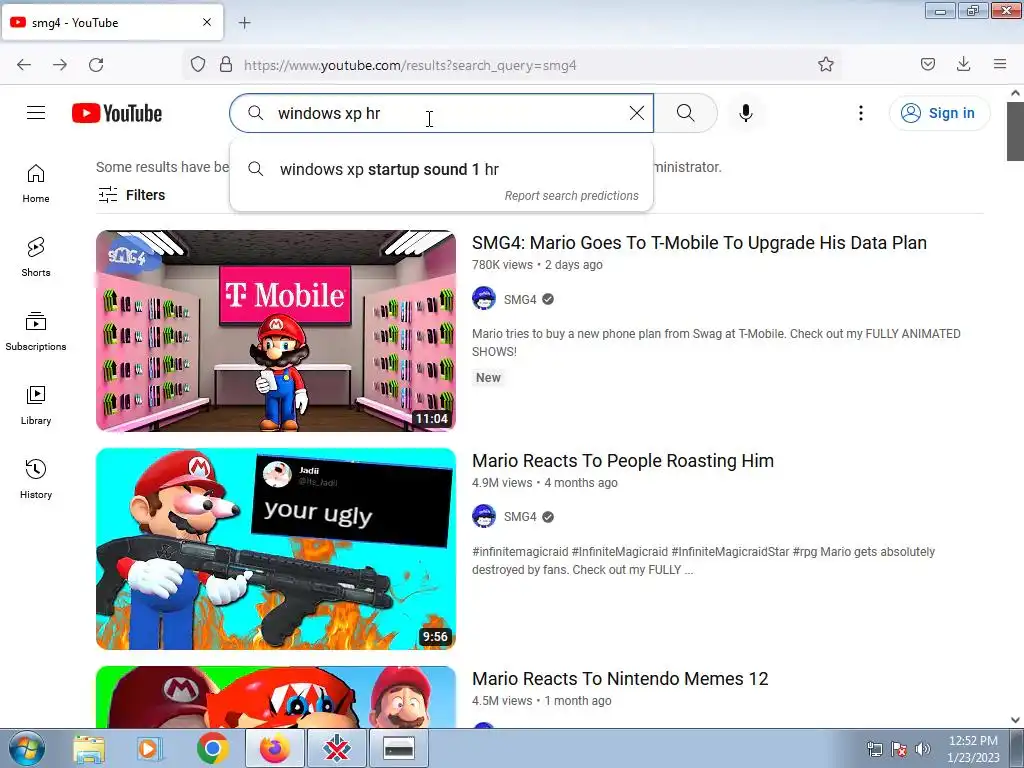Click the '780K views • 2 days ago' text
This screenshot has width=1024, height=768.
point(537,265)
